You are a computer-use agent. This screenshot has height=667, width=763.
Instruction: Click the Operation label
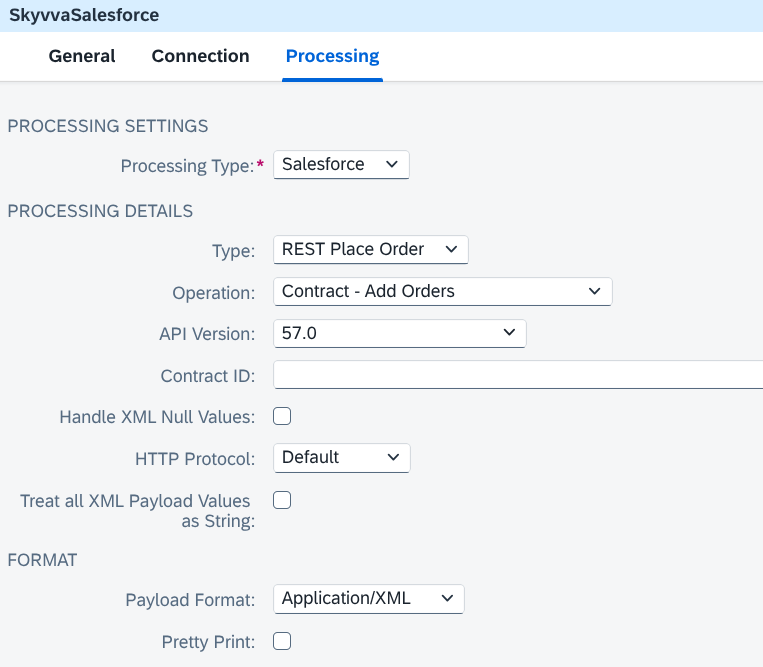pyautogui.click(x=214, y=293)
